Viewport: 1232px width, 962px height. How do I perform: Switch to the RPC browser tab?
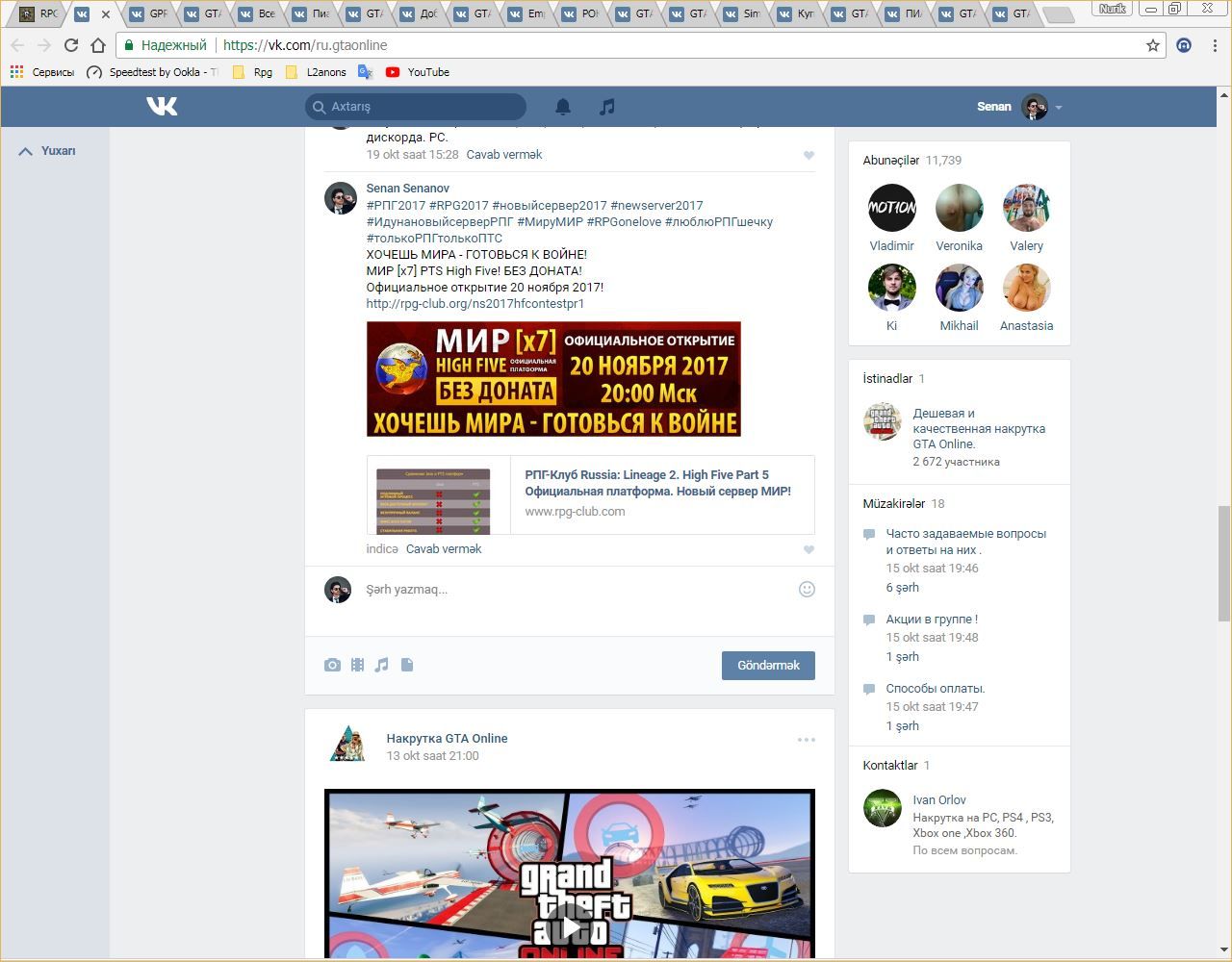point(39,13)
